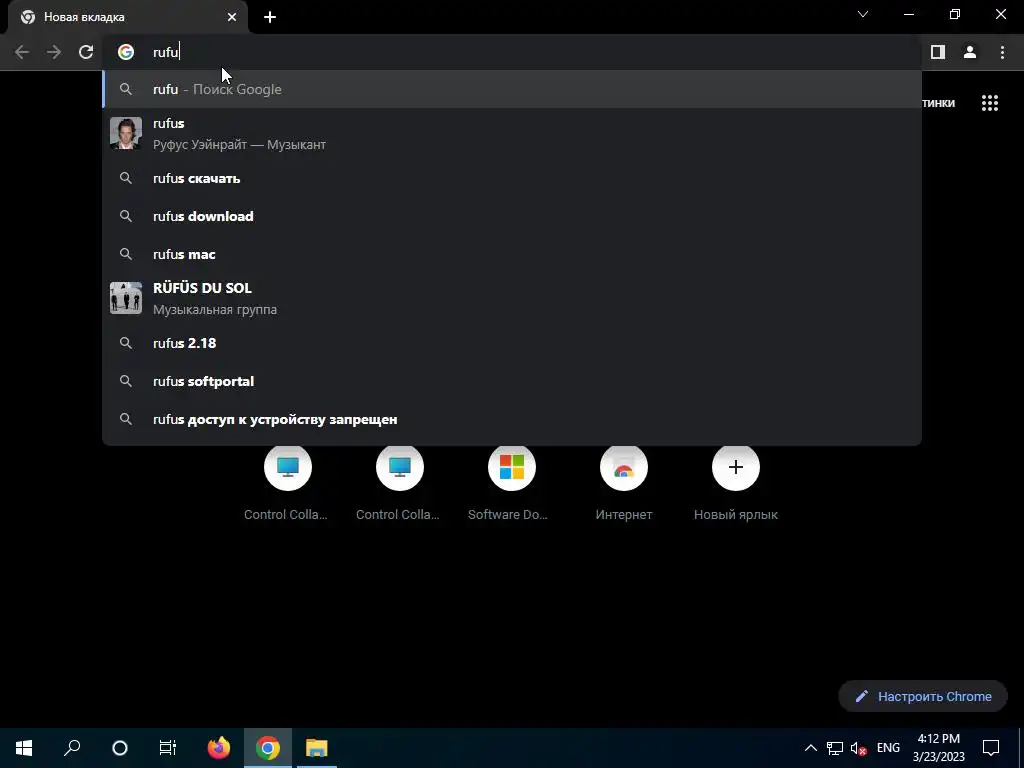Open the Windows Start menu
Image resolution: width=1024 pixels, height=768 pixels.
24,748
